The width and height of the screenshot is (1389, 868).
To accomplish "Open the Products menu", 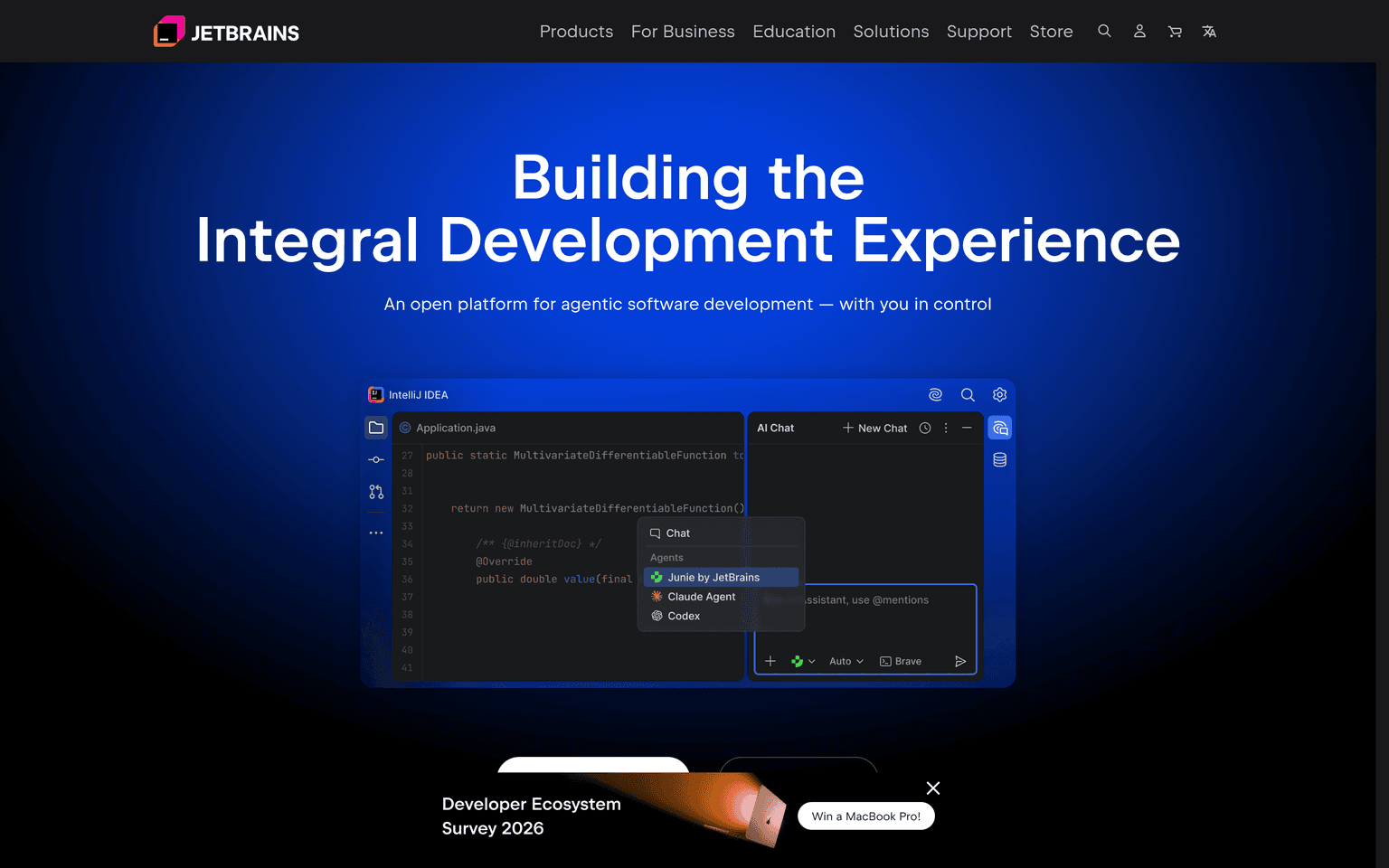I will tap(576, 32).
